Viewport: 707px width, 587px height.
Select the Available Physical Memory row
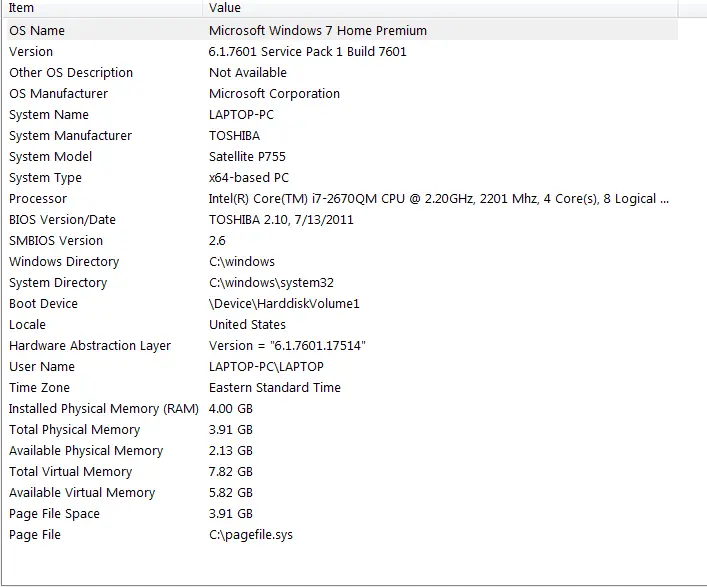(x=343, y=450)
